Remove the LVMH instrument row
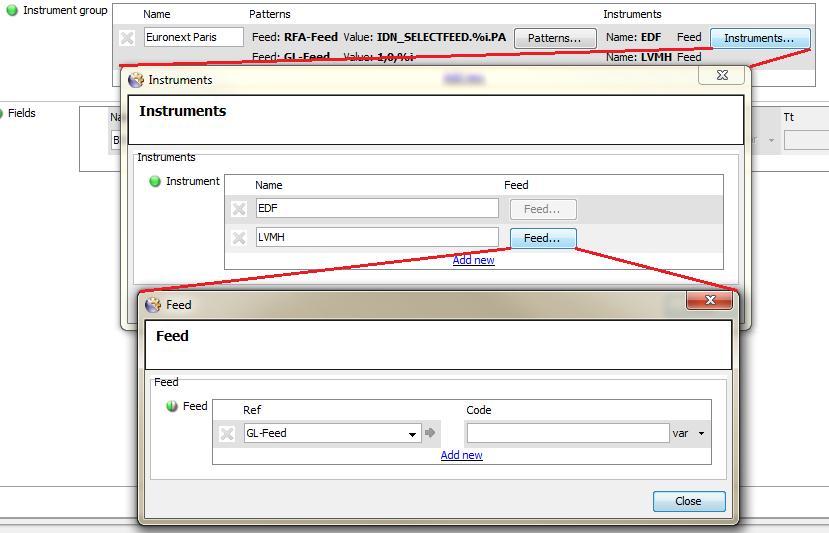 click(239, 238)
